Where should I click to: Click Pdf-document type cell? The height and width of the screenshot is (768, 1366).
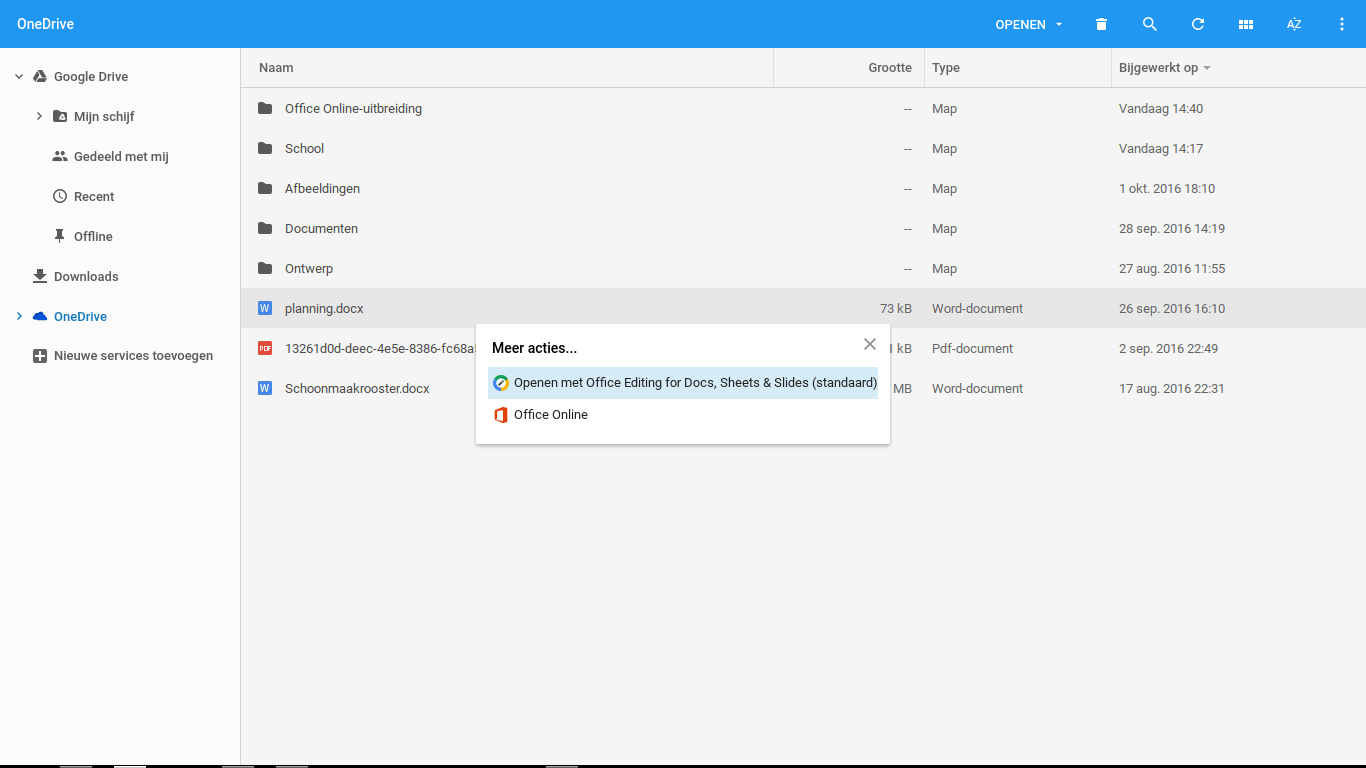click(972, 348)
